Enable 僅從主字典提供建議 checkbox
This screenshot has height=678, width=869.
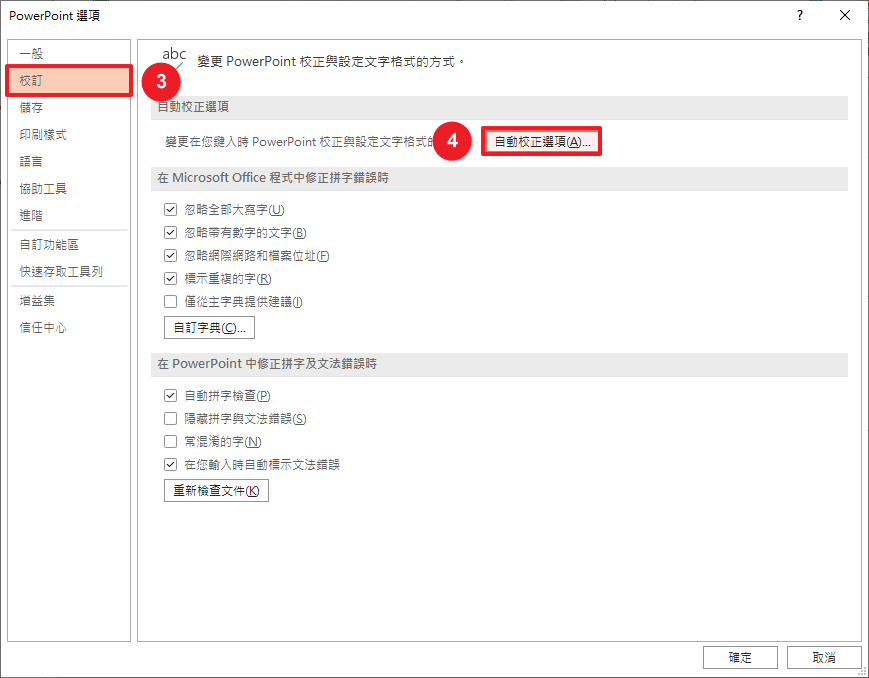click(170, 302)
